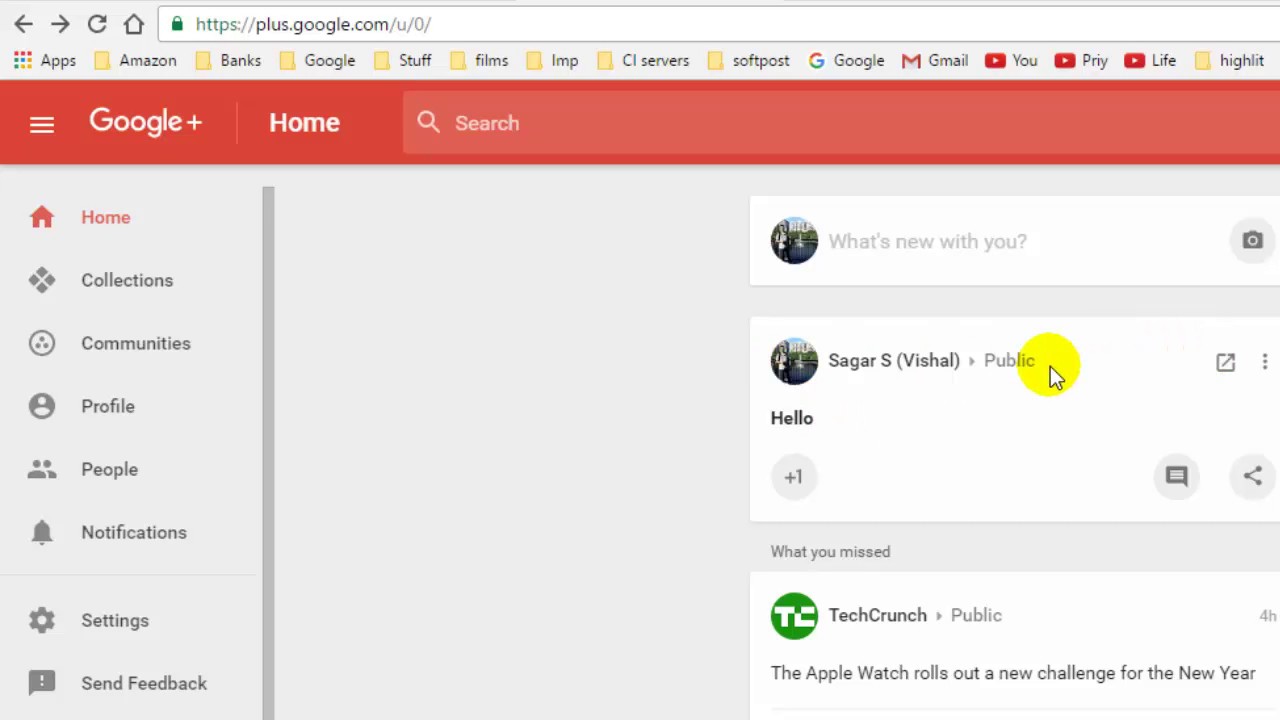The image size is (1280, 720).
Task: Select Home label in sidebar
Action: tap(106, 217)
